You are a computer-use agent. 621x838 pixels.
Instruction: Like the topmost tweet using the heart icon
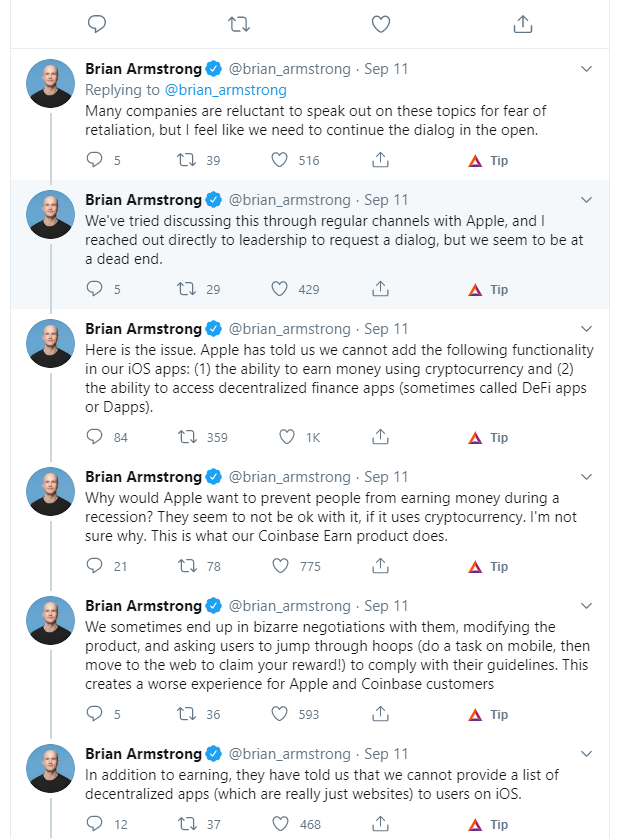pyautogui.click(x=381, y=24)
